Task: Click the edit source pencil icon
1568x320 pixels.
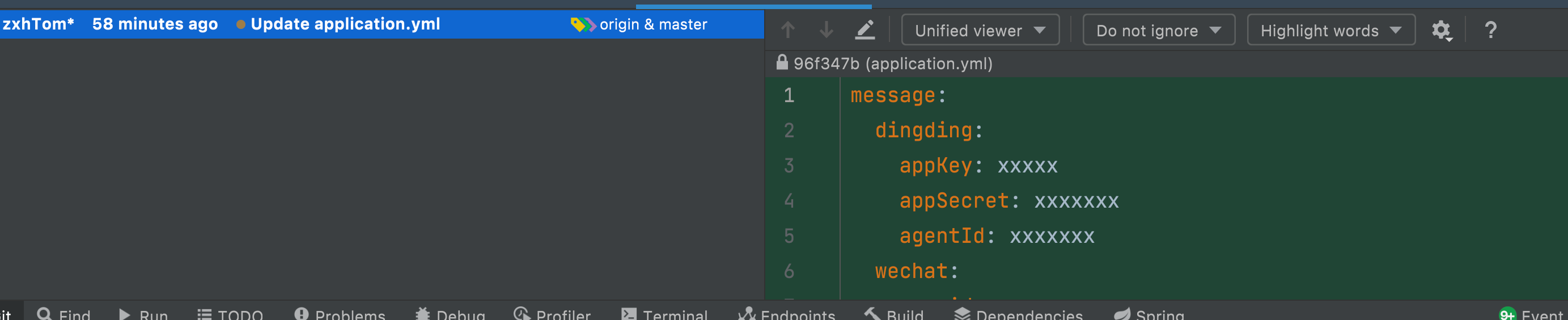Action: pyautogui.click(x=865, y=30)
